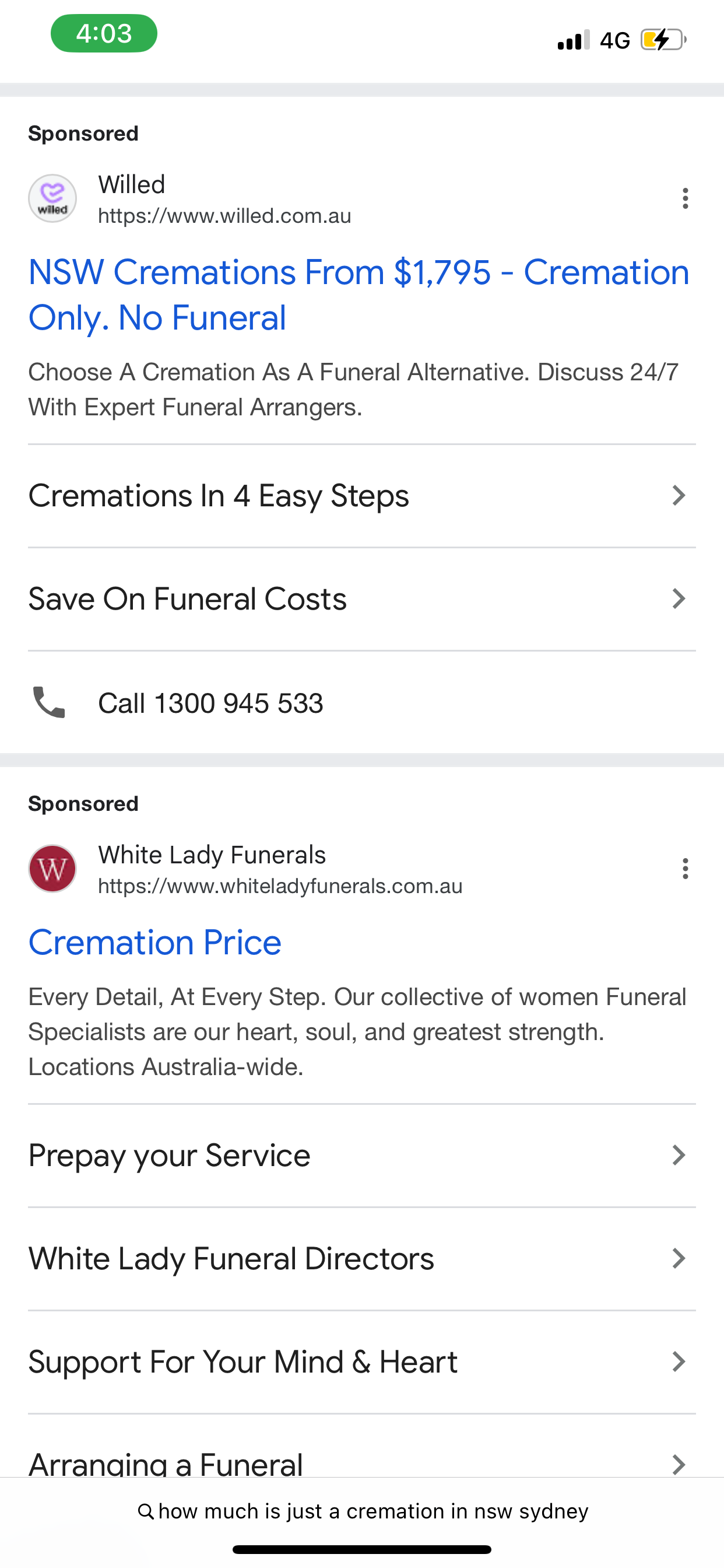This screenshot has height=1568, width=724.
Task: Call 1300 945 533
Action: click(210, 703)
